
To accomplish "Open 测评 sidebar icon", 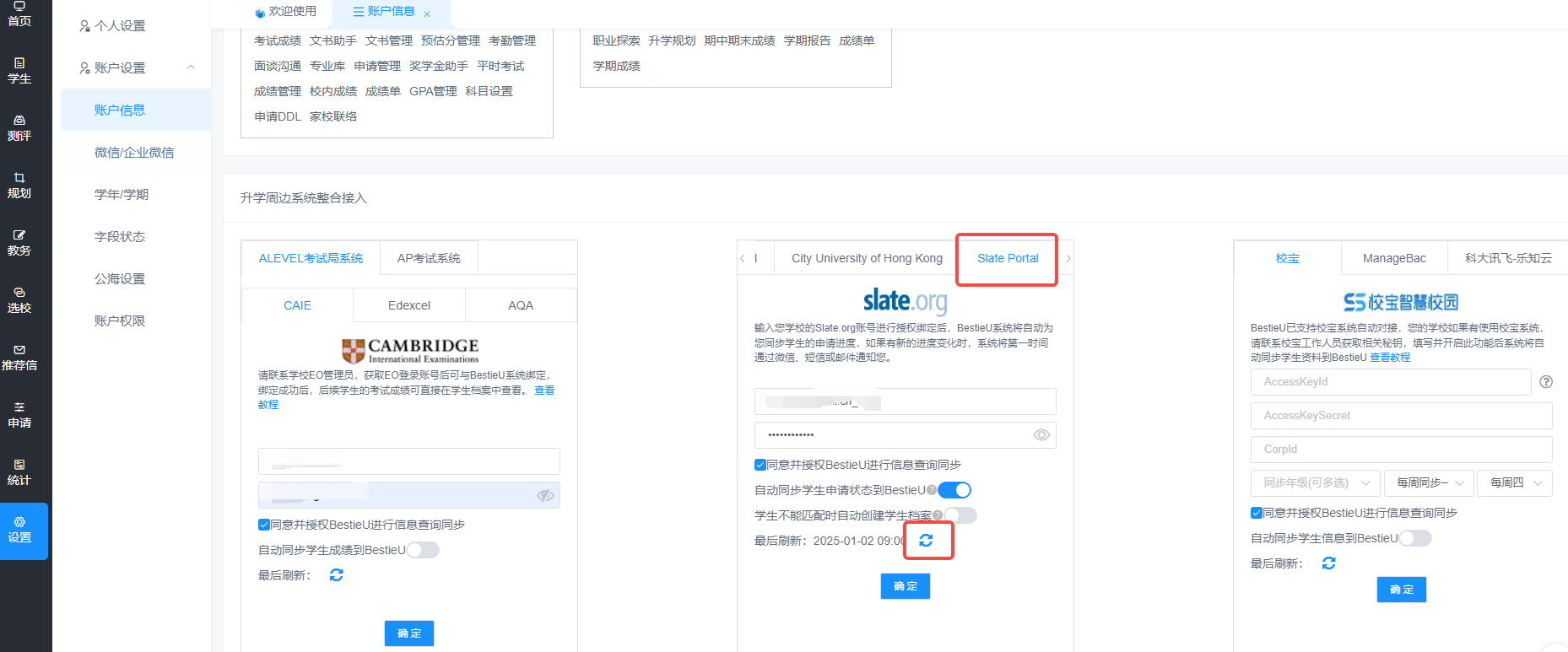I will [x=19, y=128].
